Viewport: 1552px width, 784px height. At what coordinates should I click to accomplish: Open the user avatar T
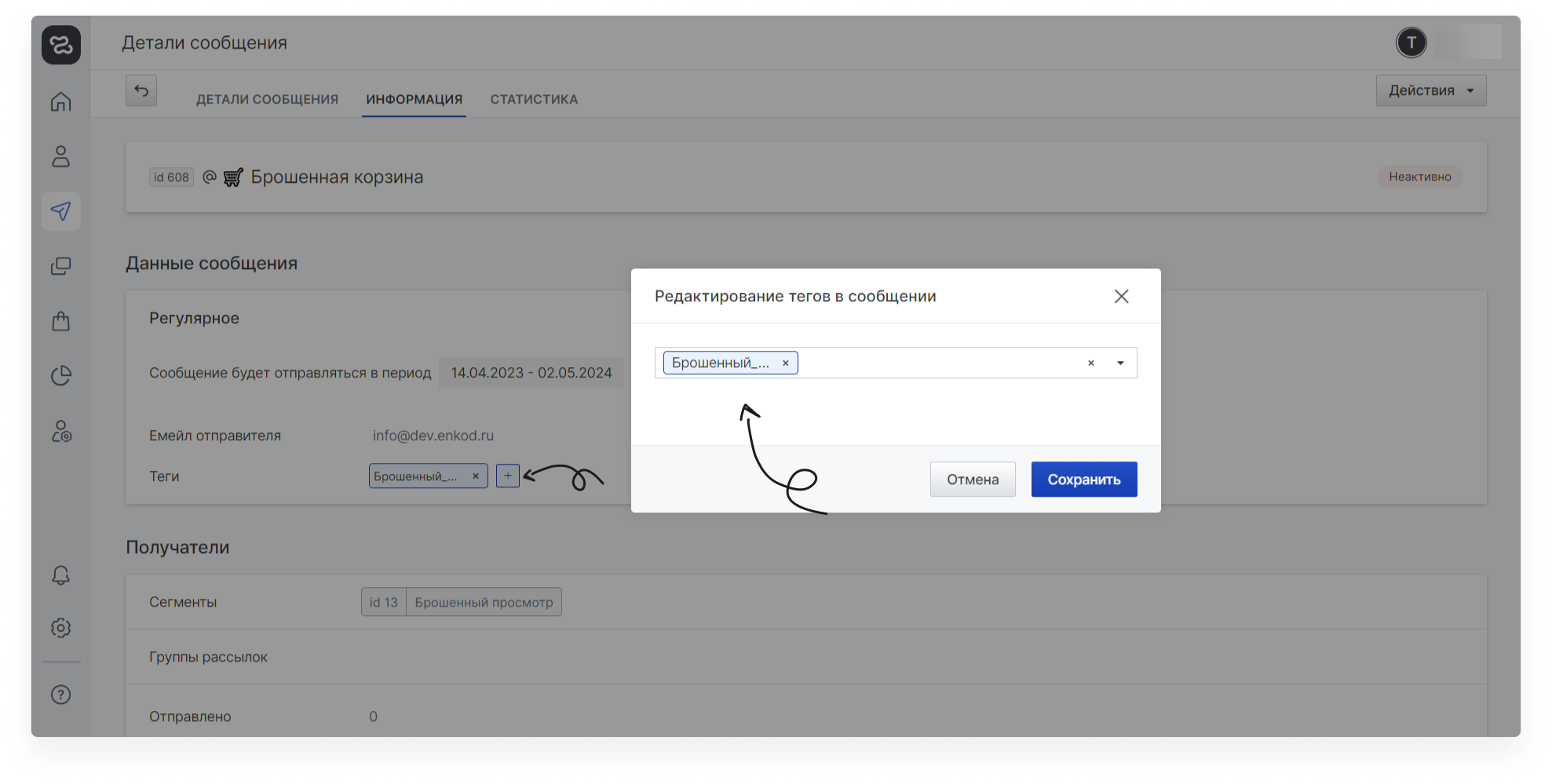tap(1411, 42)
